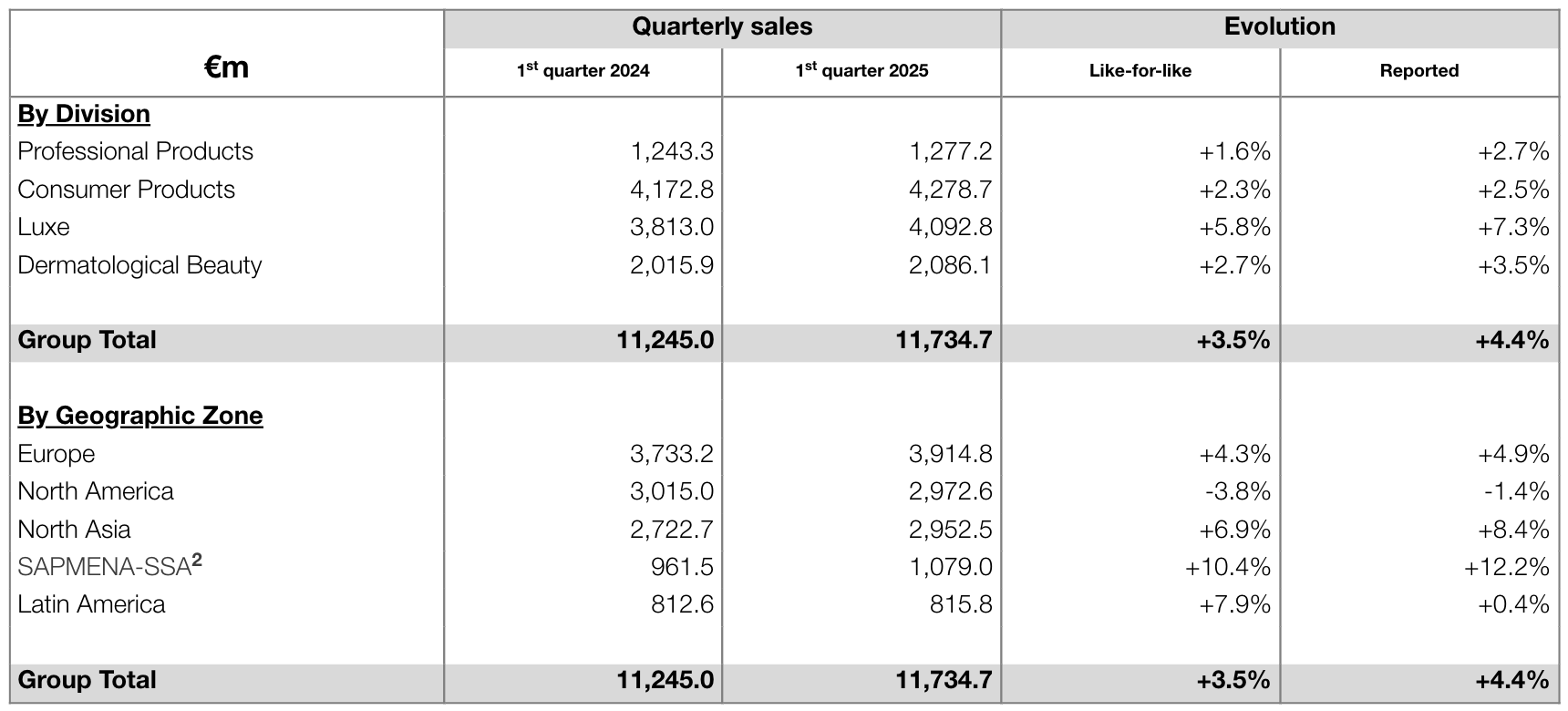This screenshot has width=1568, height=711.
Task: Click the 'Like-for-like' column header
Action: 1140,71
